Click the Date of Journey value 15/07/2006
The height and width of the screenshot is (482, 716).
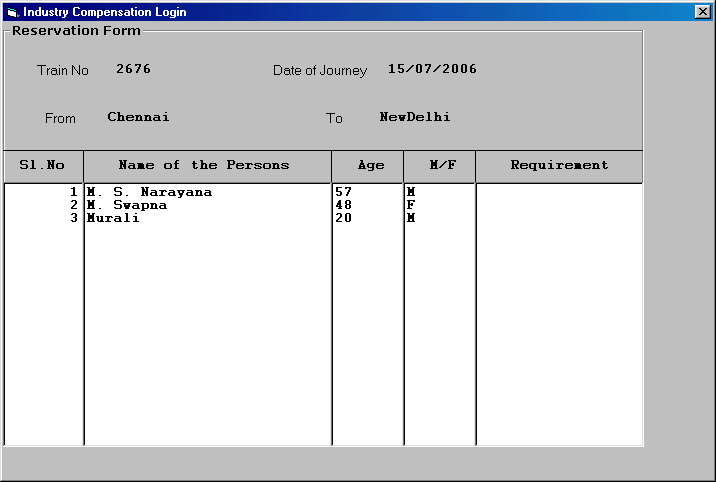(x=432, y=69)
